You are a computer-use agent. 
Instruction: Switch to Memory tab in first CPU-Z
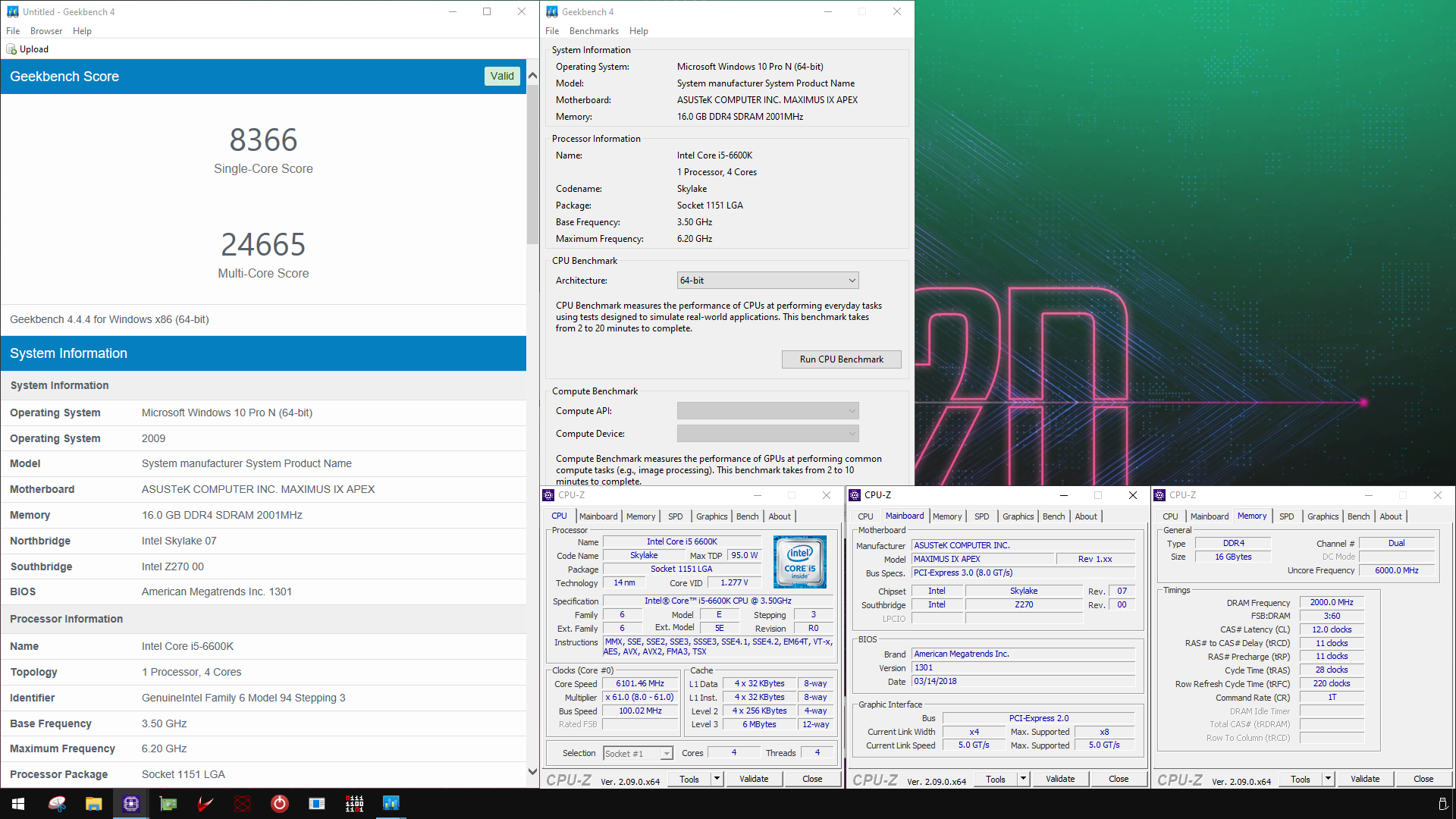pos(641,516)
